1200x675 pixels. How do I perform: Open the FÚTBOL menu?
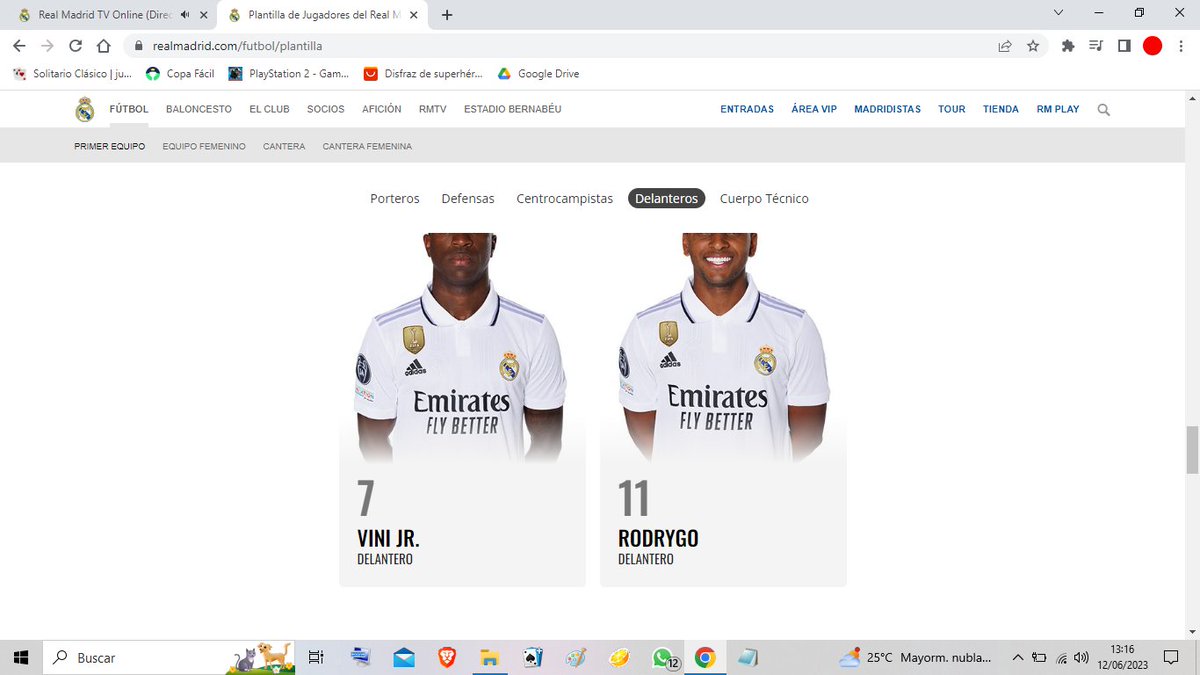click(129, 109)
